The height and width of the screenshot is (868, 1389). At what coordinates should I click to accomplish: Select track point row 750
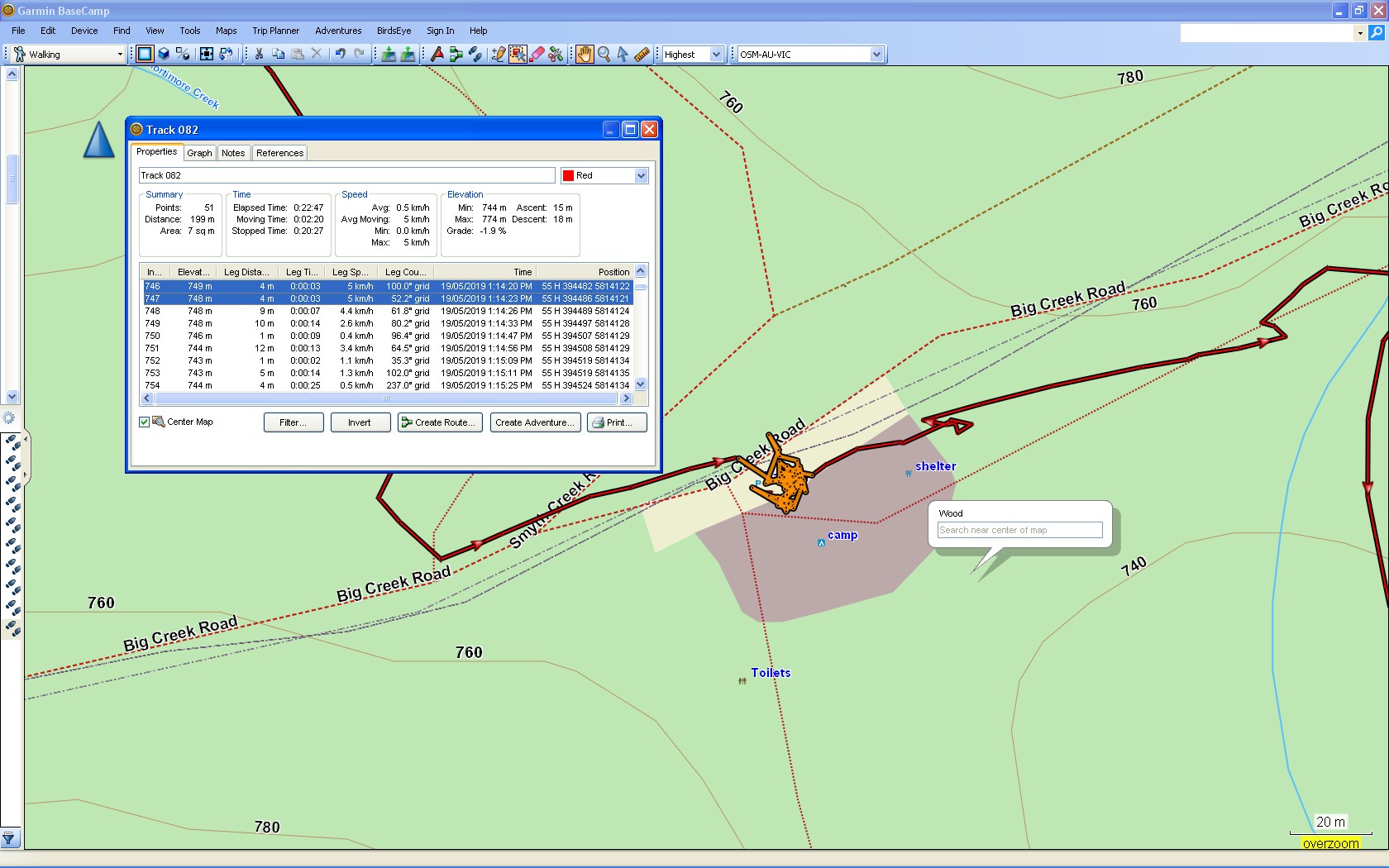coord(387,336)
